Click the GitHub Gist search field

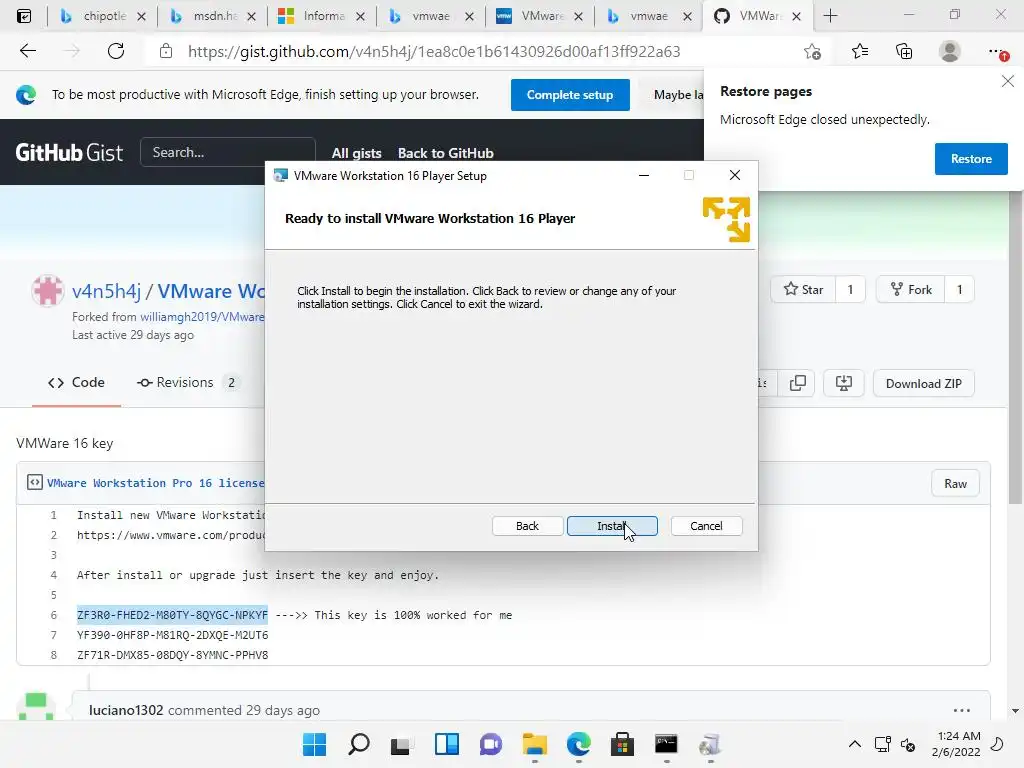(x=227, y=152)
